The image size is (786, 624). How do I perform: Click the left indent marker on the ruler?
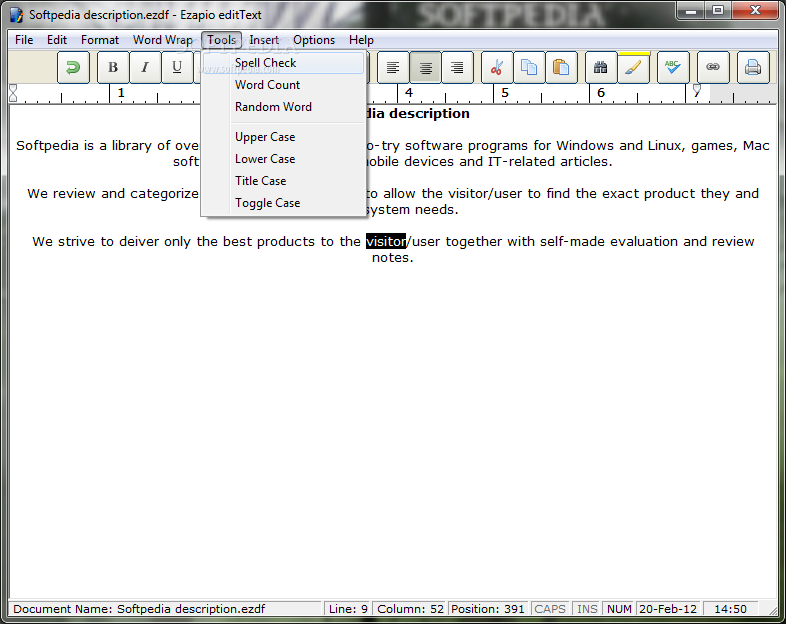[x=13, y=93]
